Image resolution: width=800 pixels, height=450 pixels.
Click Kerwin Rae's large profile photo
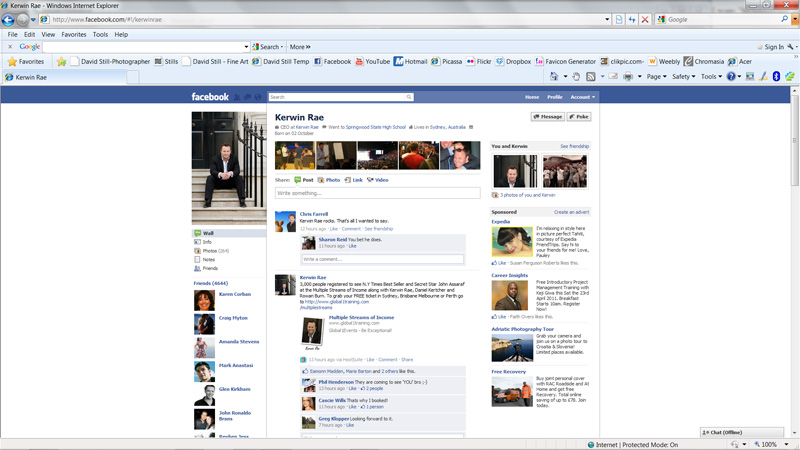coord(229,168)
